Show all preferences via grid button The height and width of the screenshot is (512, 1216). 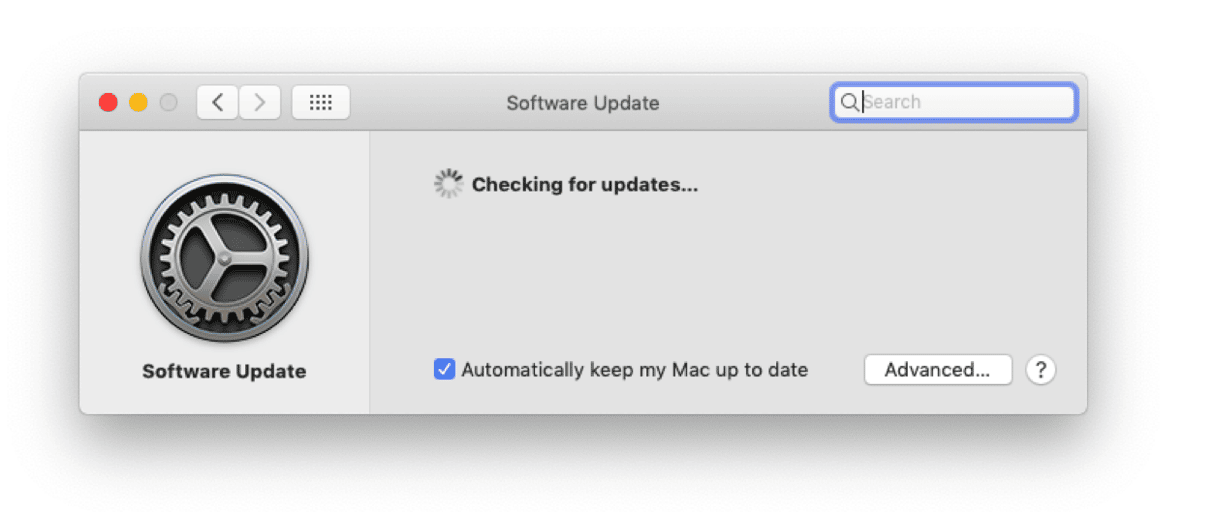(x=320, y=102)
